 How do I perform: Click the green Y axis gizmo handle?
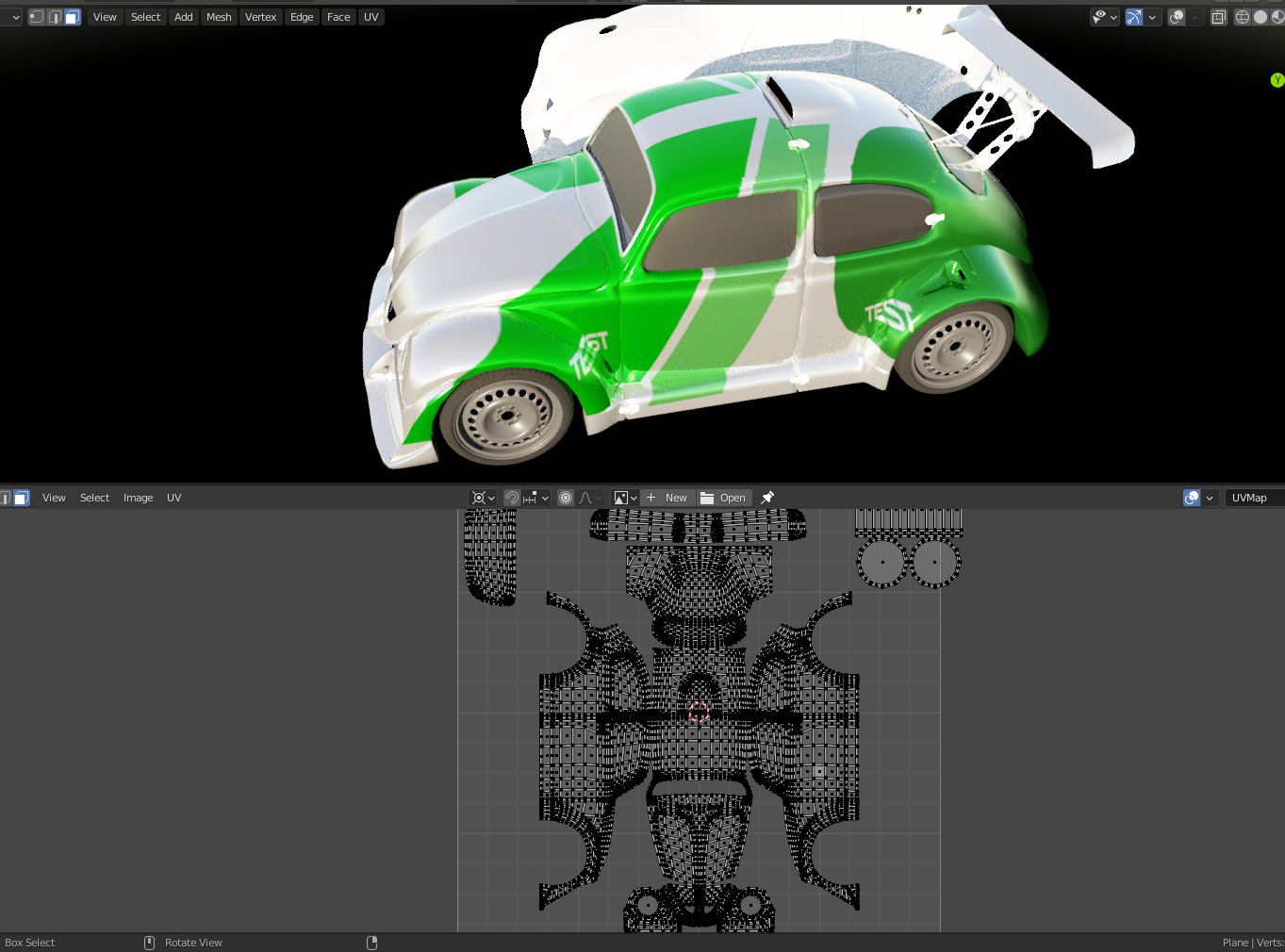click(x=1277, y=80)
